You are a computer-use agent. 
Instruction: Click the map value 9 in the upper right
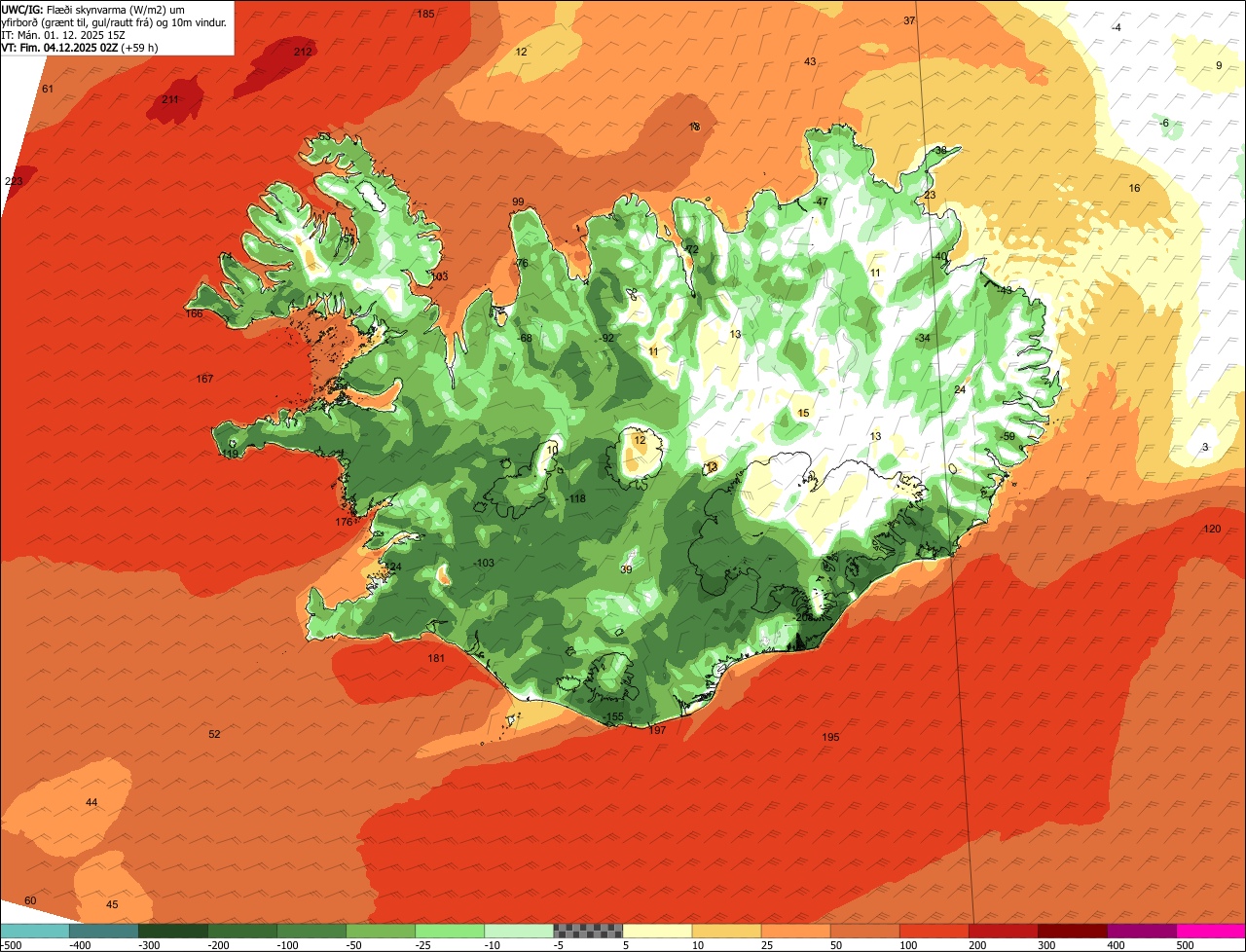tap(1219, 66)
